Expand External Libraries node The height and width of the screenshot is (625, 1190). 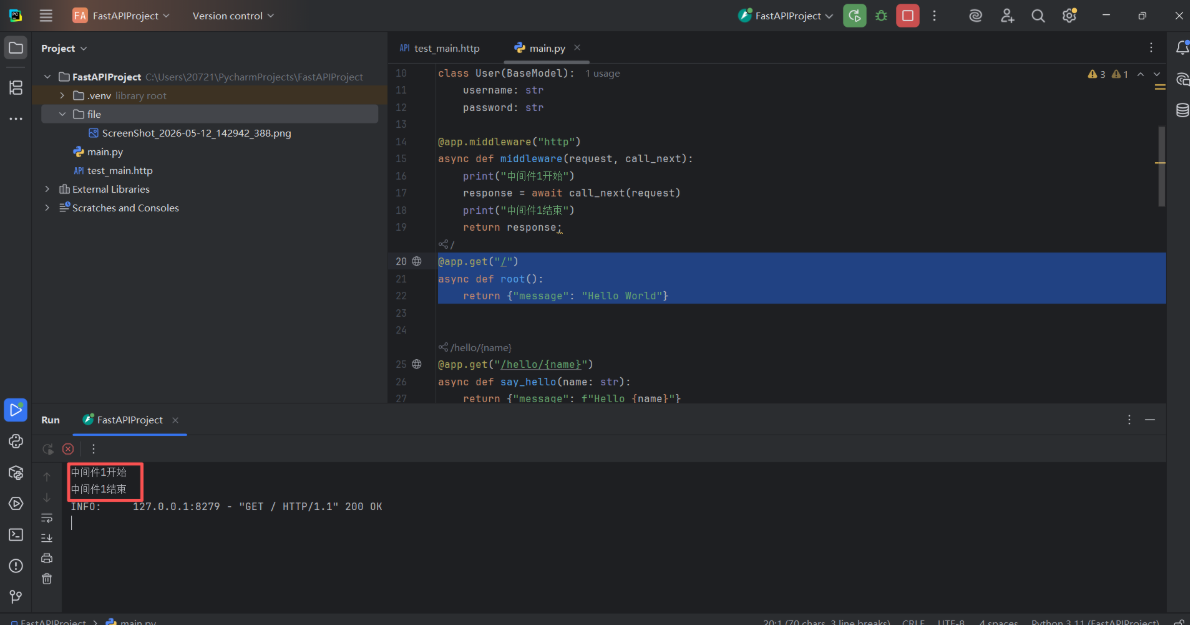coord(47,190)
